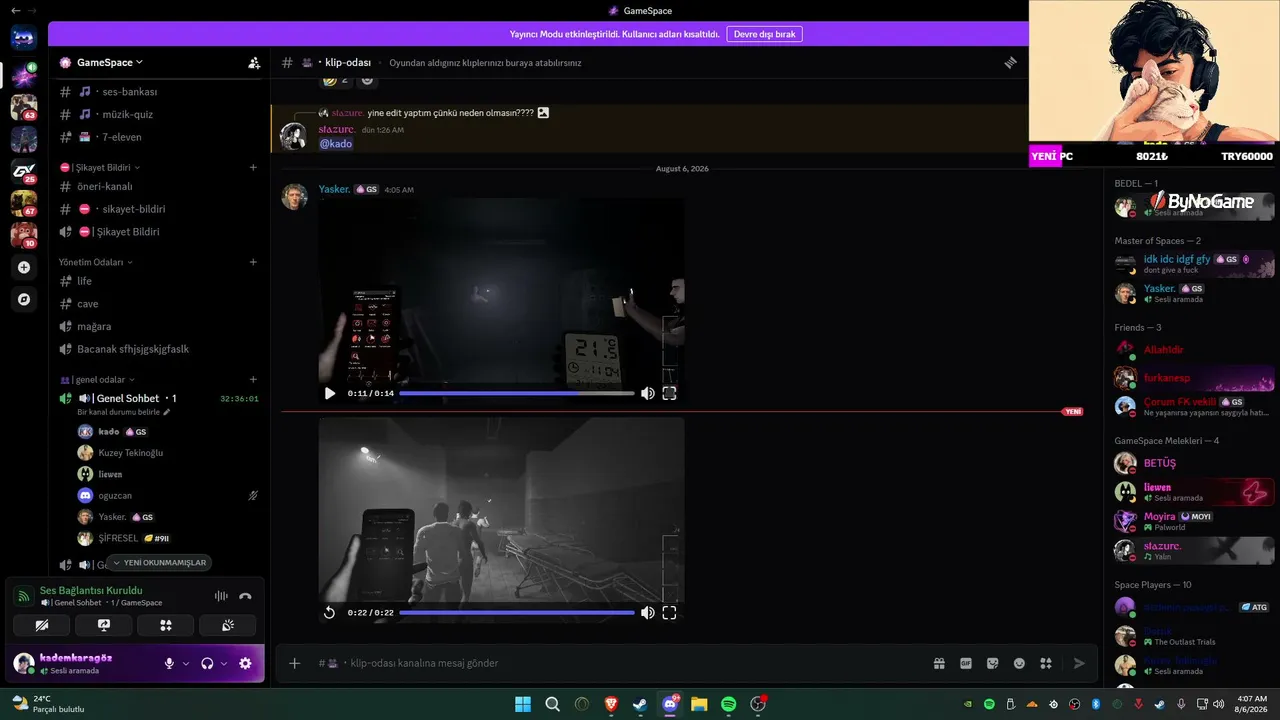
Task: Open Windows Start menu
Action: point(523,704)
